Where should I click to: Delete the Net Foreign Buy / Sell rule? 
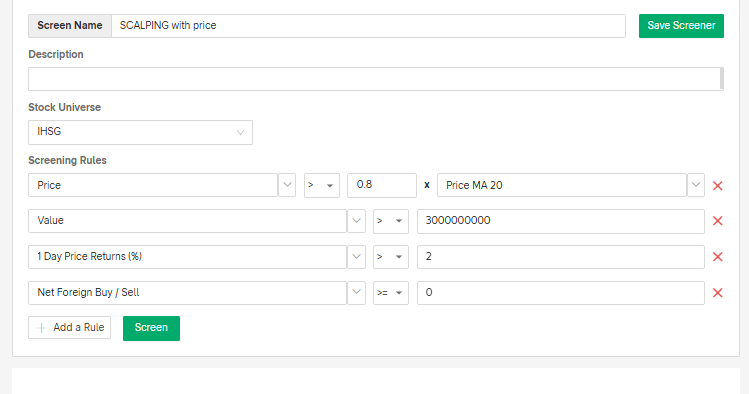[x=717, y=293]
